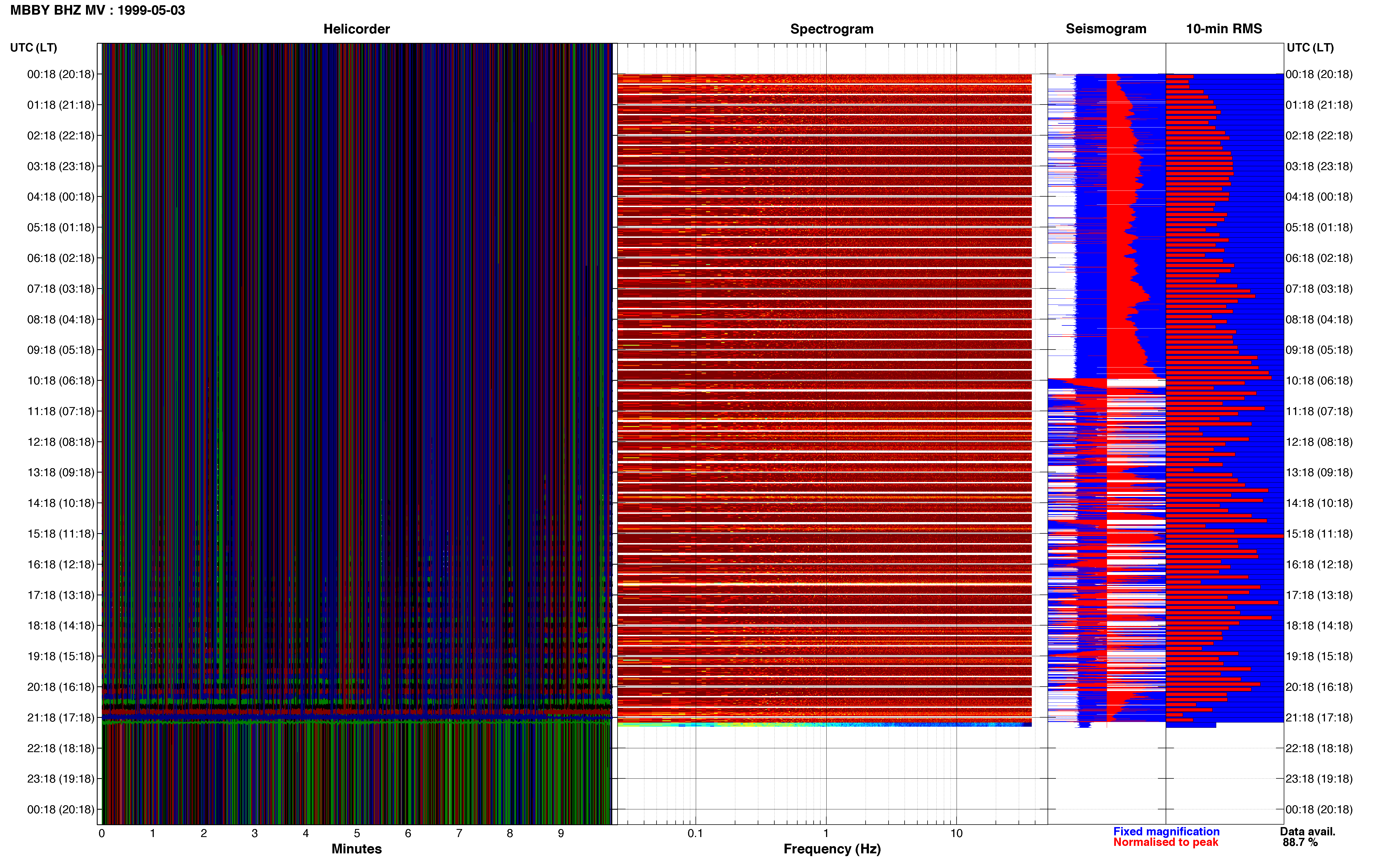Click the left '23:18 (19:18)' time label
Screen dimensions: 1388x868
pos(61,778)
